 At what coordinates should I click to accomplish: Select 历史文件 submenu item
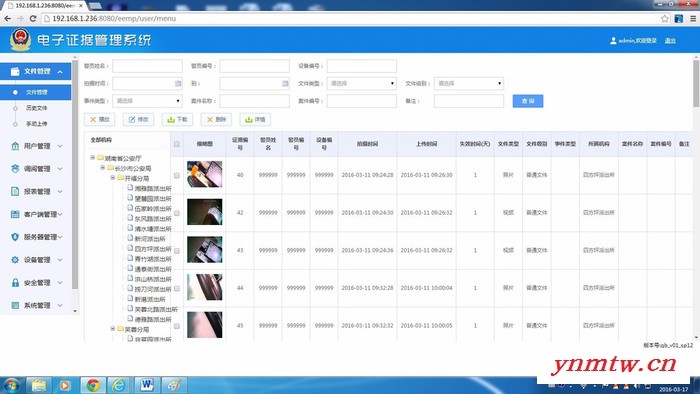pos(36,108)
